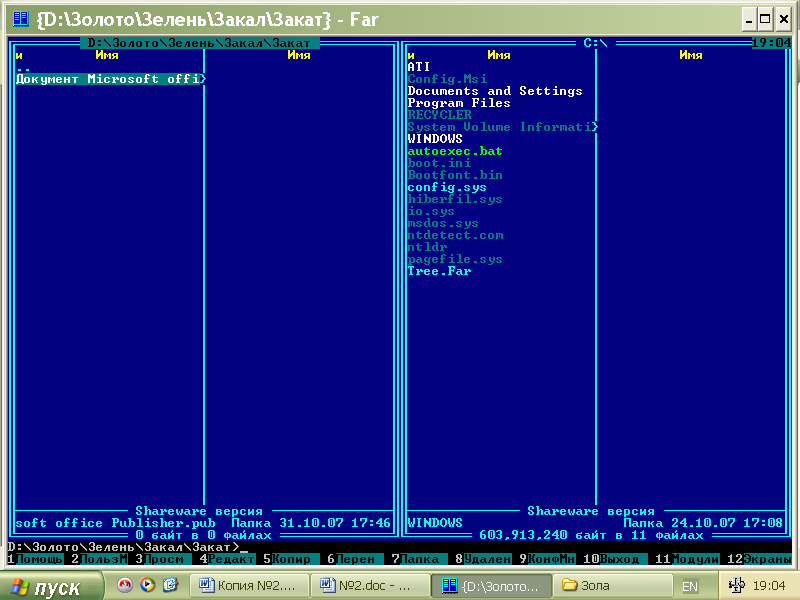Select ntldr file
The width and height of the screenshot is (800, 600).
pyautogui.click(x=427, y=247)
